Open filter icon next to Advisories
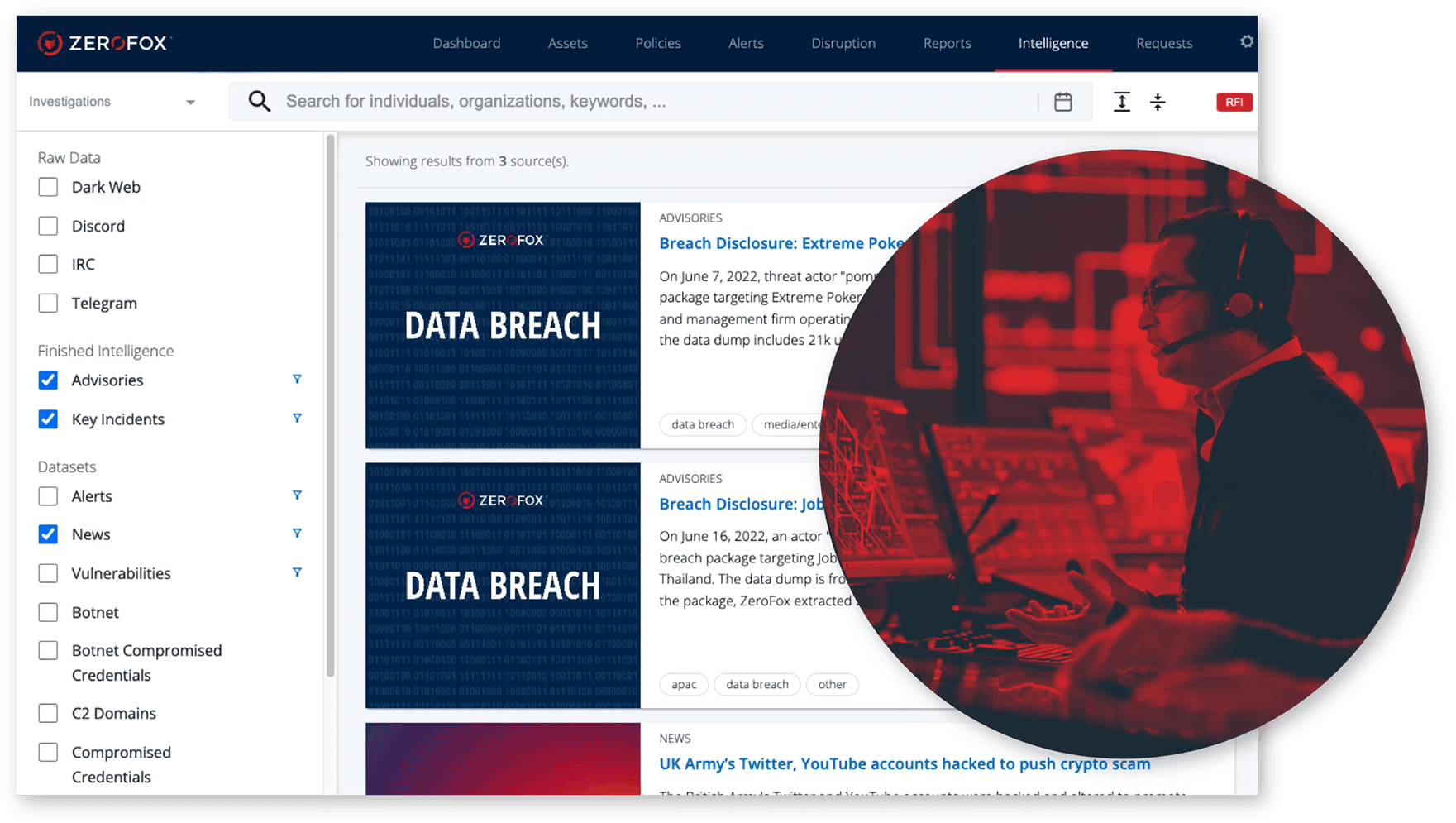The width and height of the screenshot is (1456, 823). (297, 380)
